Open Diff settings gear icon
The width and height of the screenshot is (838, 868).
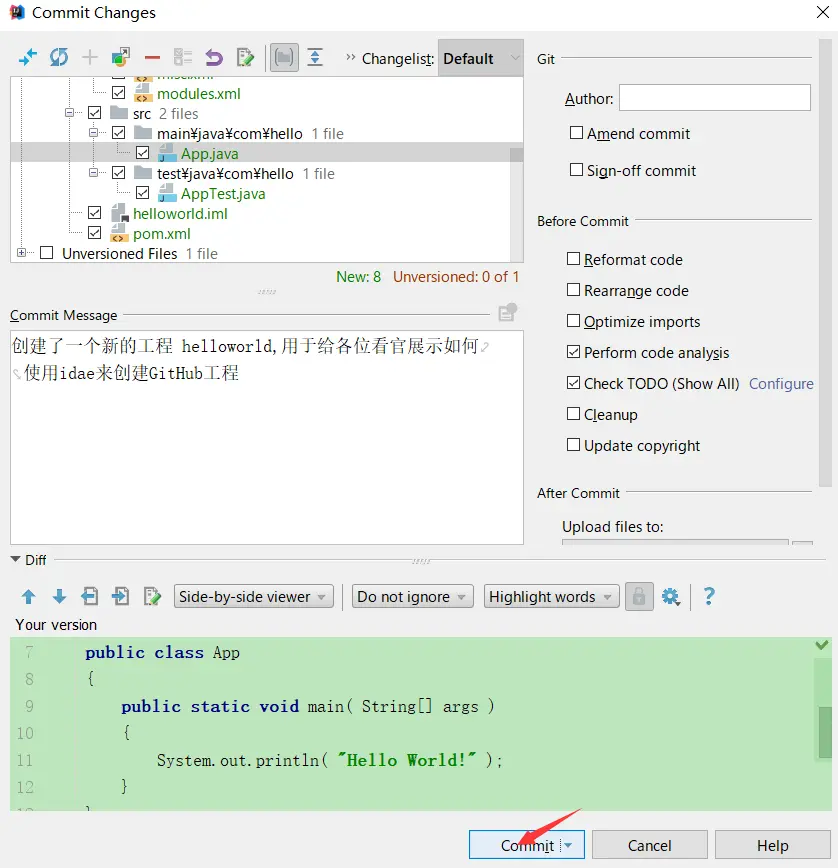(671, 597)
